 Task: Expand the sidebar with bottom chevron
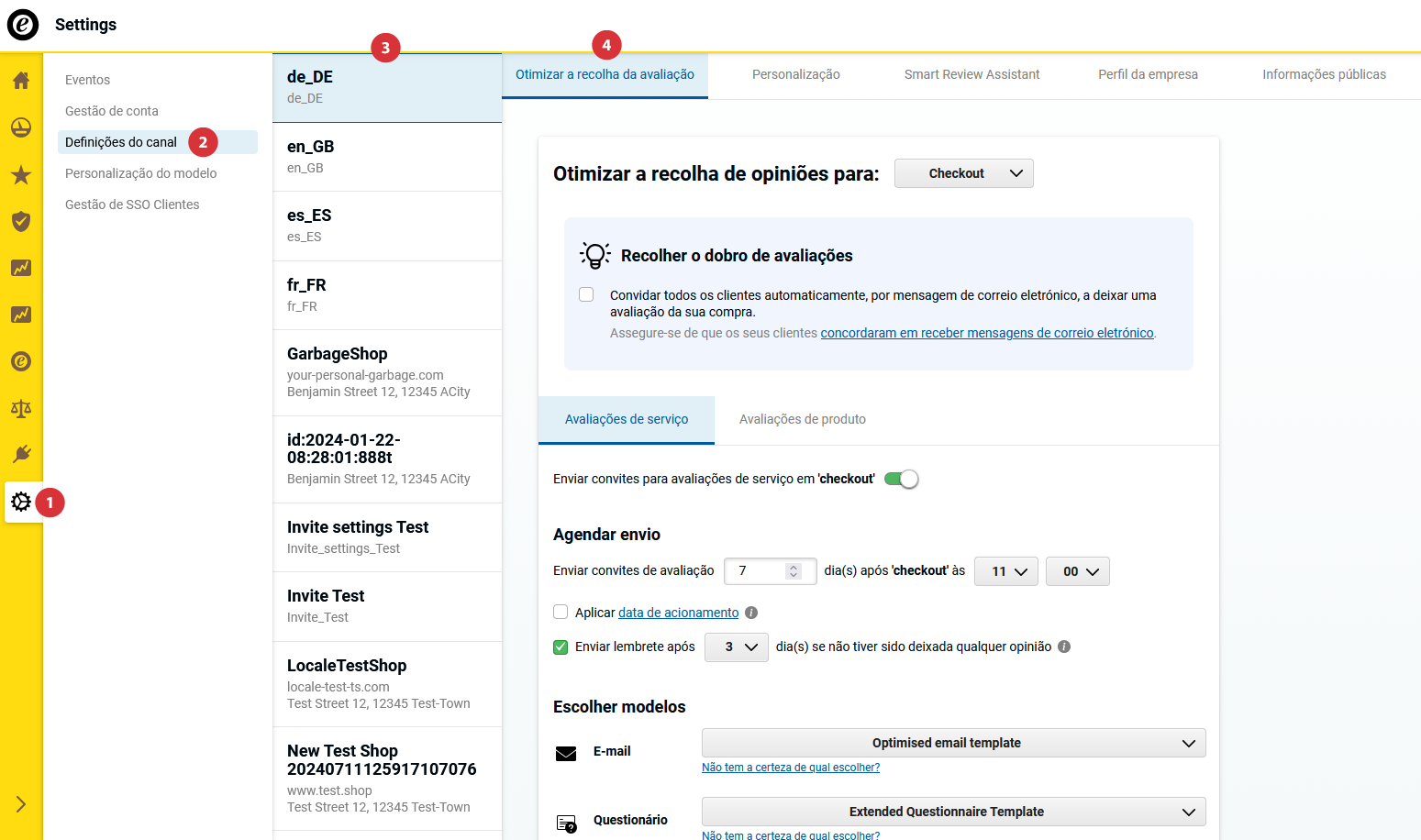pos(21,804)
